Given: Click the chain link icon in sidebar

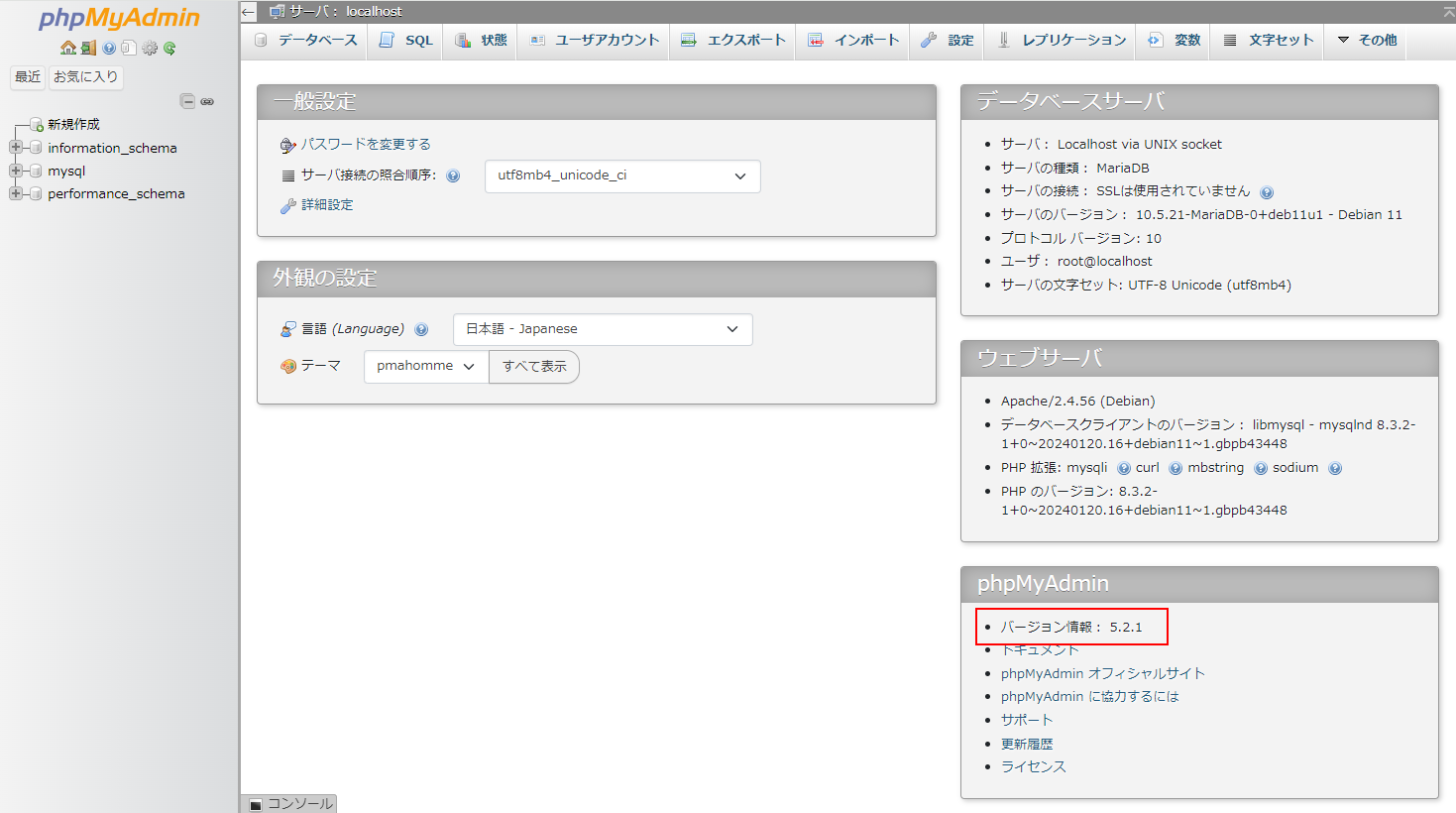Looking at the screenshot, I should [x=207, y=101].
